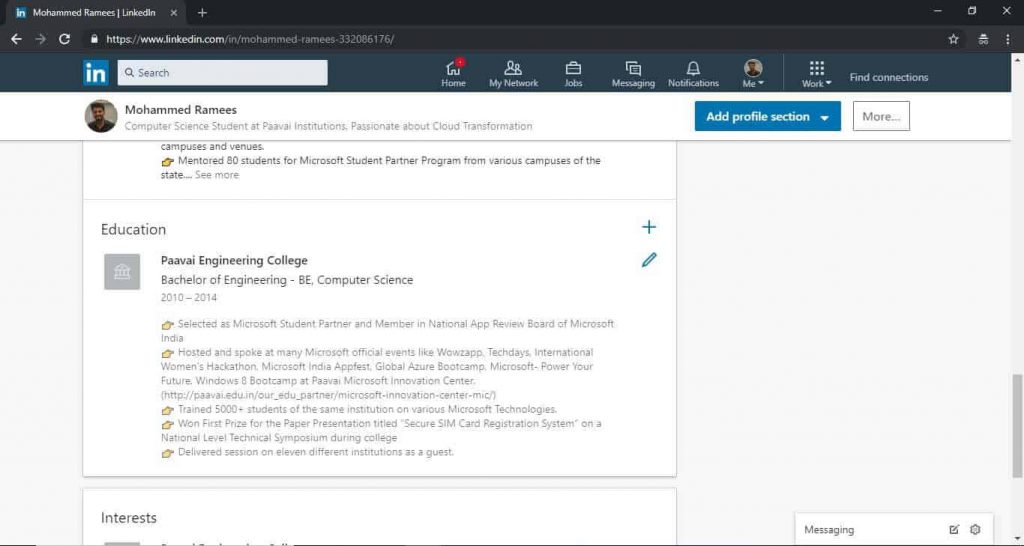Screen dimensions: 1024x546
Task: Click the Interests section heading
Action: [129, 518]
